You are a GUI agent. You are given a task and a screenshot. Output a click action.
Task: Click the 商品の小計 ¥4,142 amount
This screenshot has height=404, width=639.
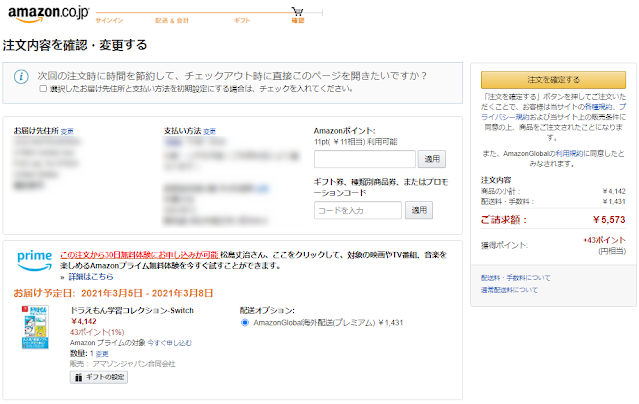(x=614, y=191)
